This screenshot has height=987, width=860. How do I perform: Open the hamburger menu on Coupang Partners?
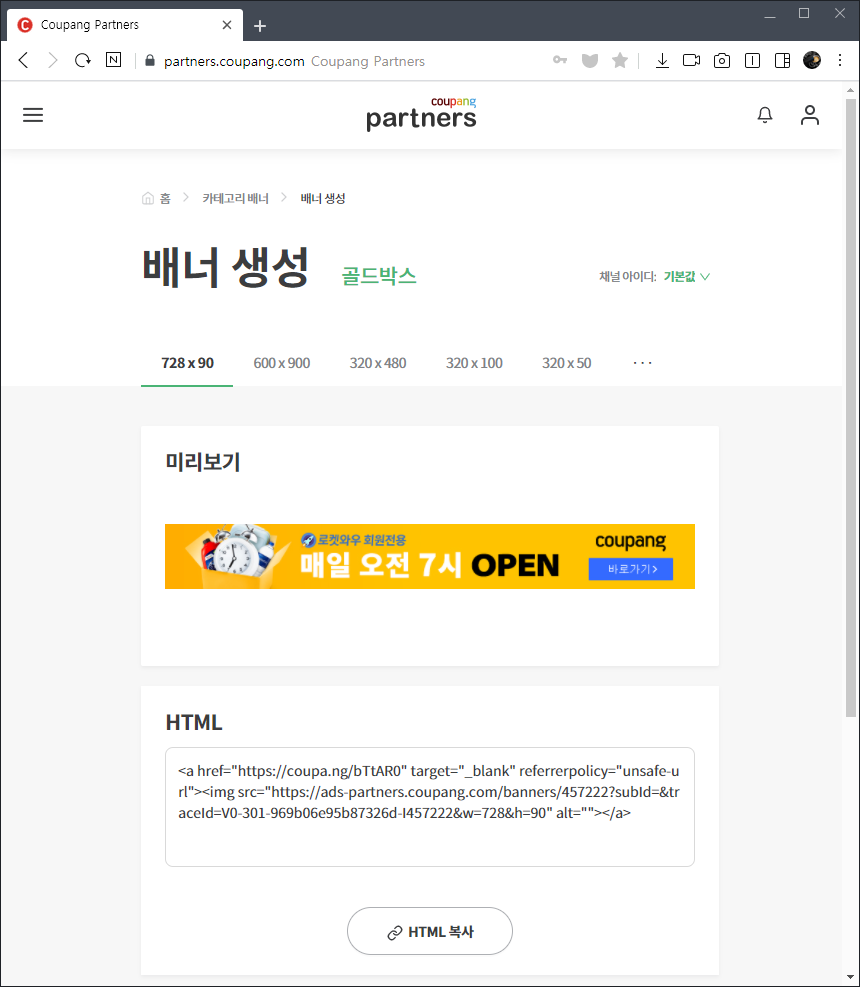[33, 115]
